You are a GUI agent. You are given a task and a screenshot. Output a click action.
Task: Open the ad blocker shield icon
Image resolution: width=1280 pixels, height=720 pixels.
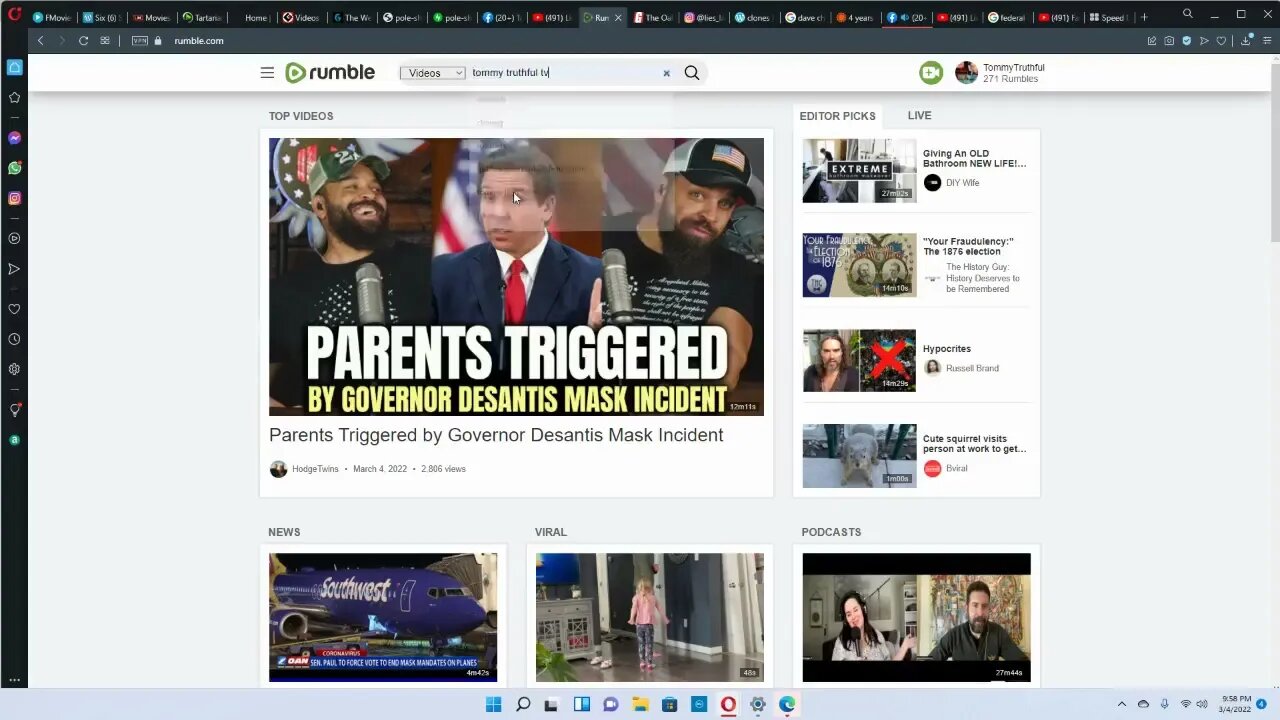[1187, 41]
